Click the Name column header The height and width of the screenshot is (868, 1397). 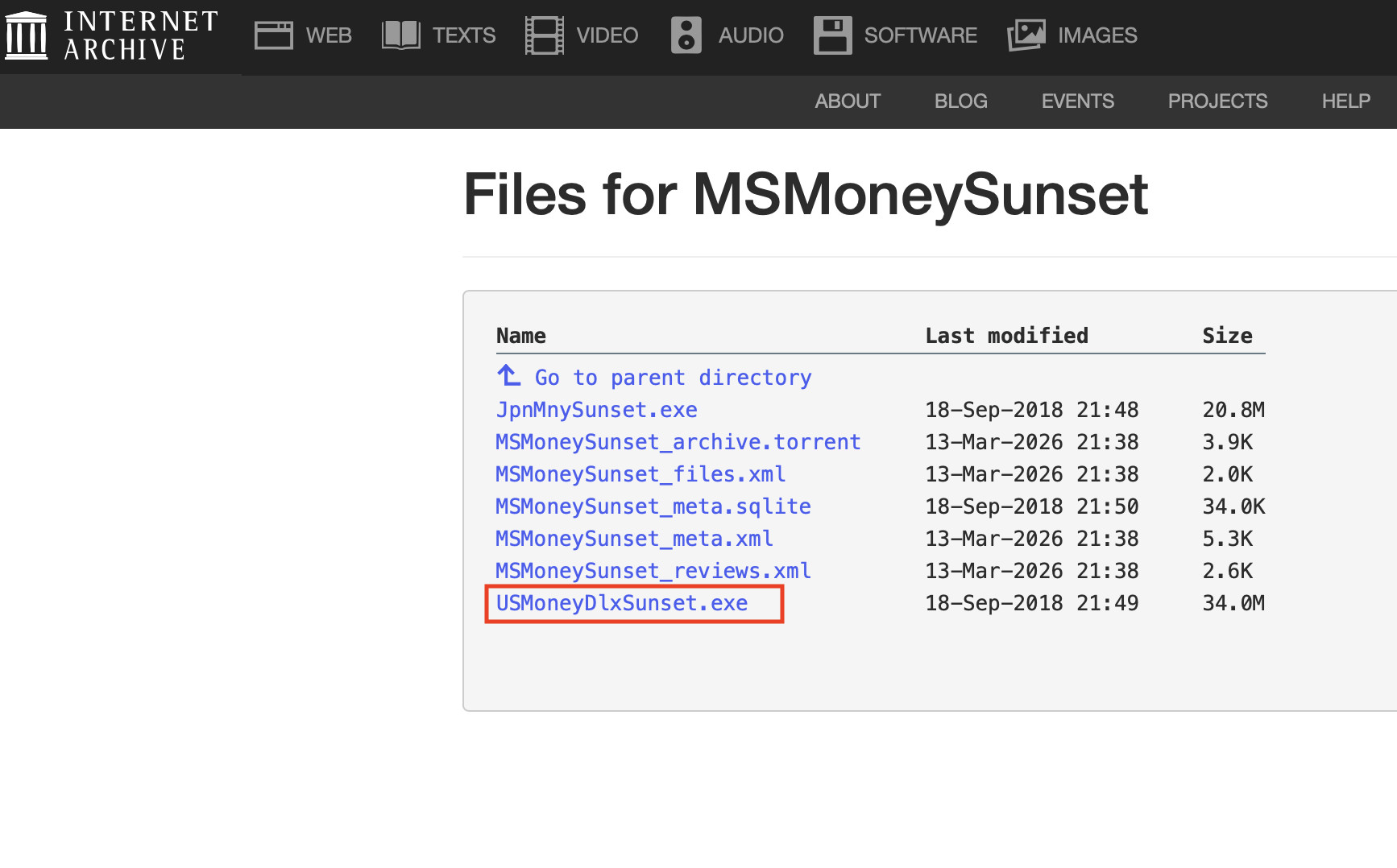pyautogui.click(x=521, y=336)
